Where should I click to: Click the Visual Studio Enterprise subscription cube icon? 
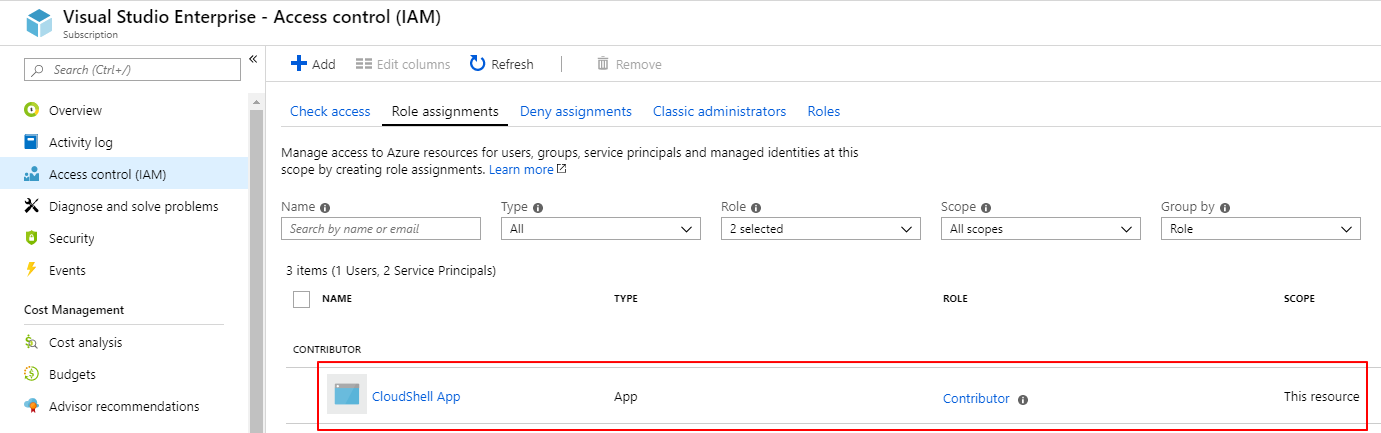click(x=39, y=24)
